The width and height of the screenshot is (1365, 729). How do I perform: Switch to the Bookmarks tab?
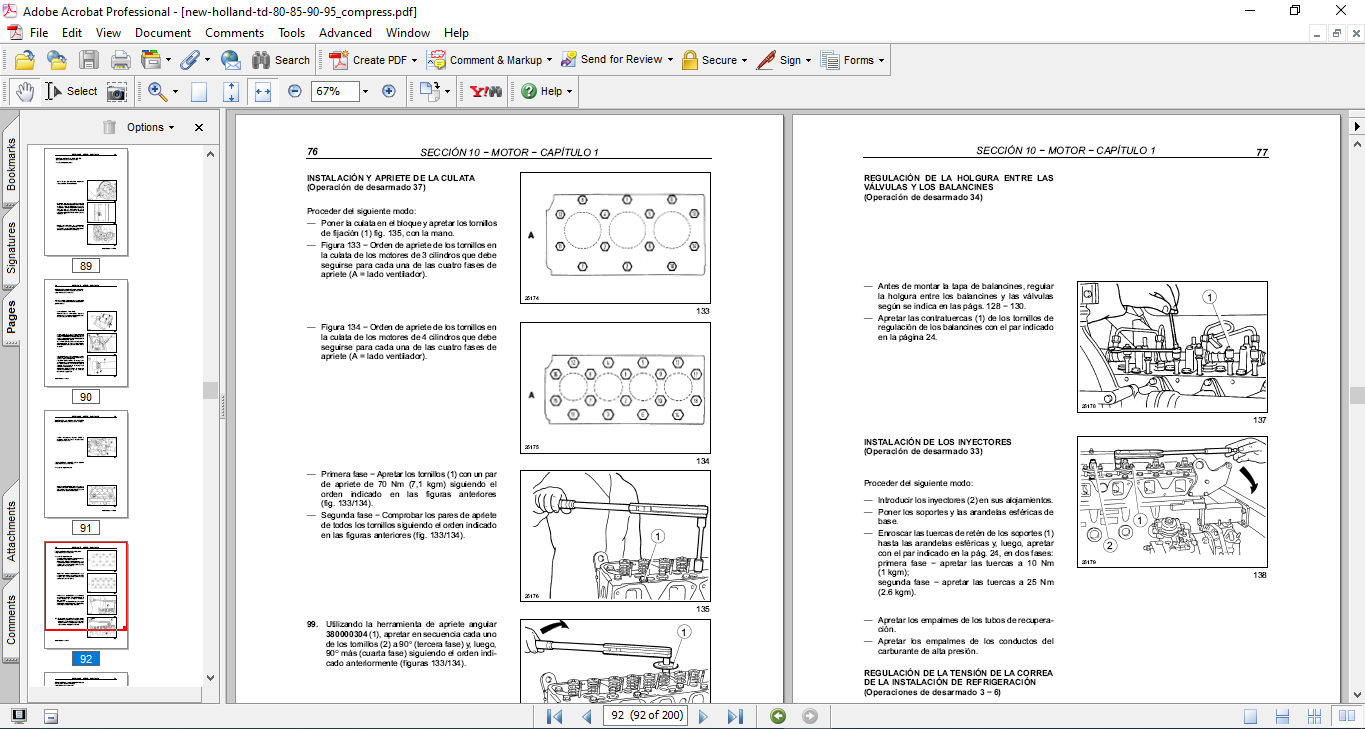pos(11,164)
